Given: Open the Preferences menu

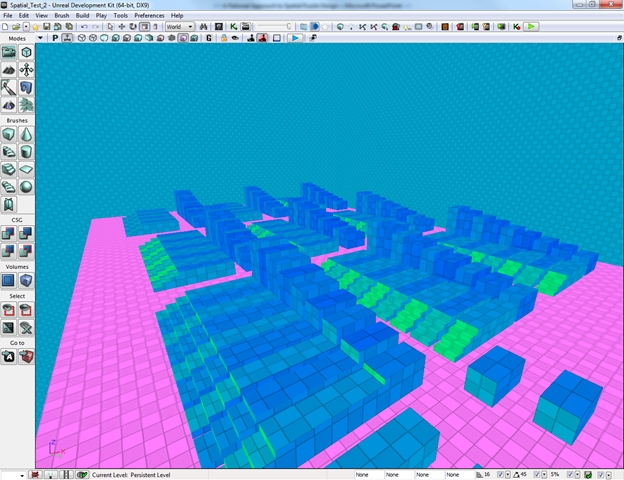Looking at the screenshot, I should [149, 16].
